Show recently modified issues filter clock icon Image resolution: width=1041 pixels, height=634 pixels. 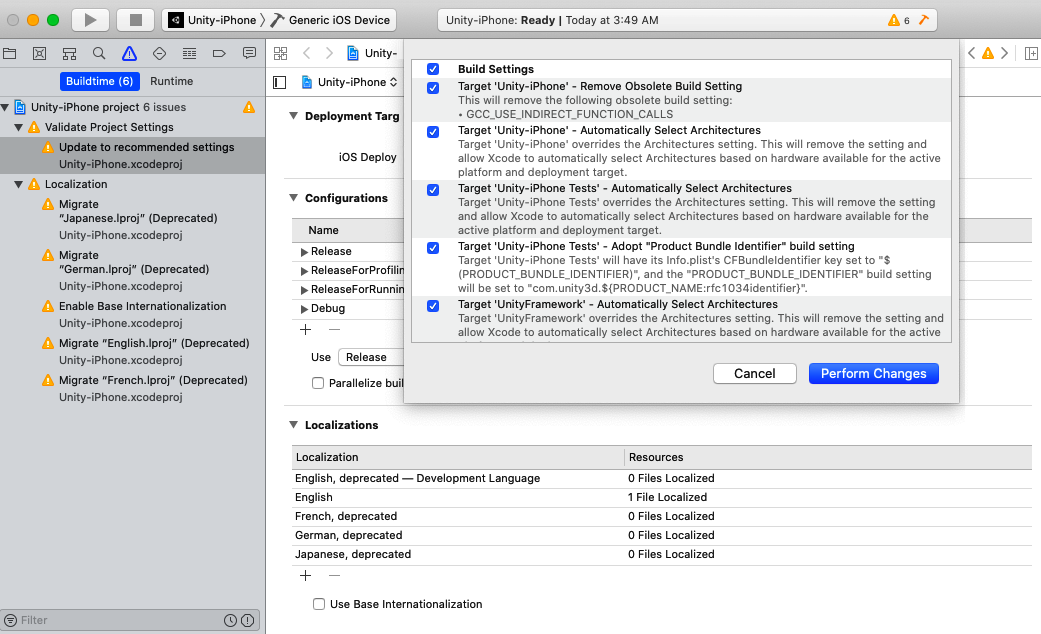tap(230, 620)
